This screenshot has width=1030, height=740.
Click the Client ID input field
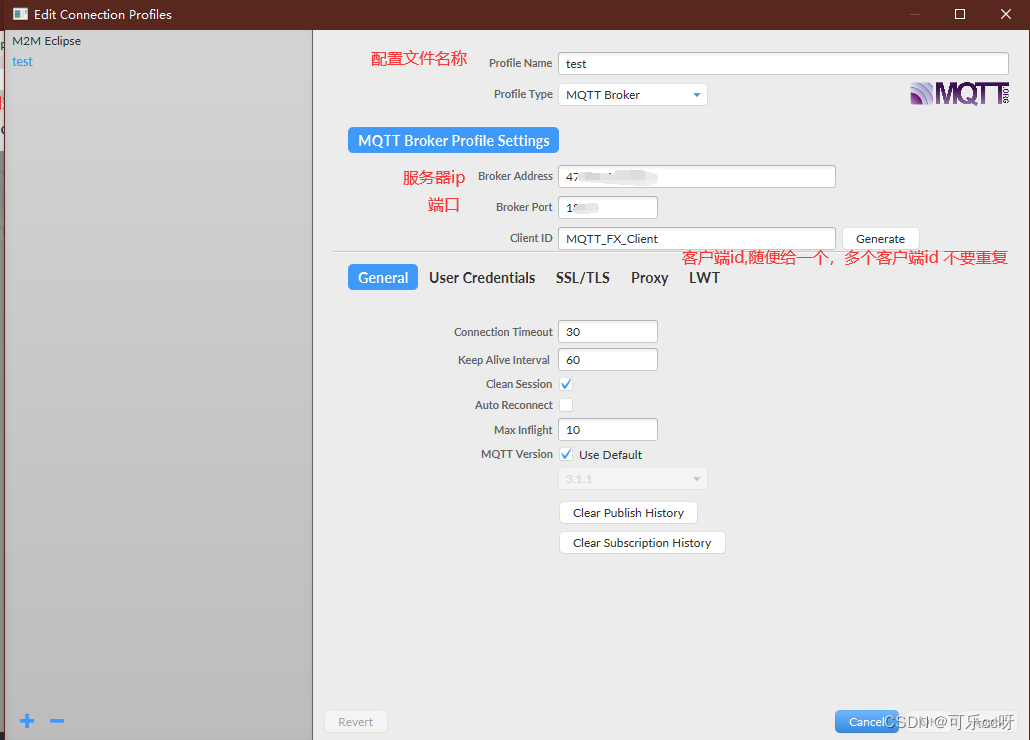coord(697,239)
